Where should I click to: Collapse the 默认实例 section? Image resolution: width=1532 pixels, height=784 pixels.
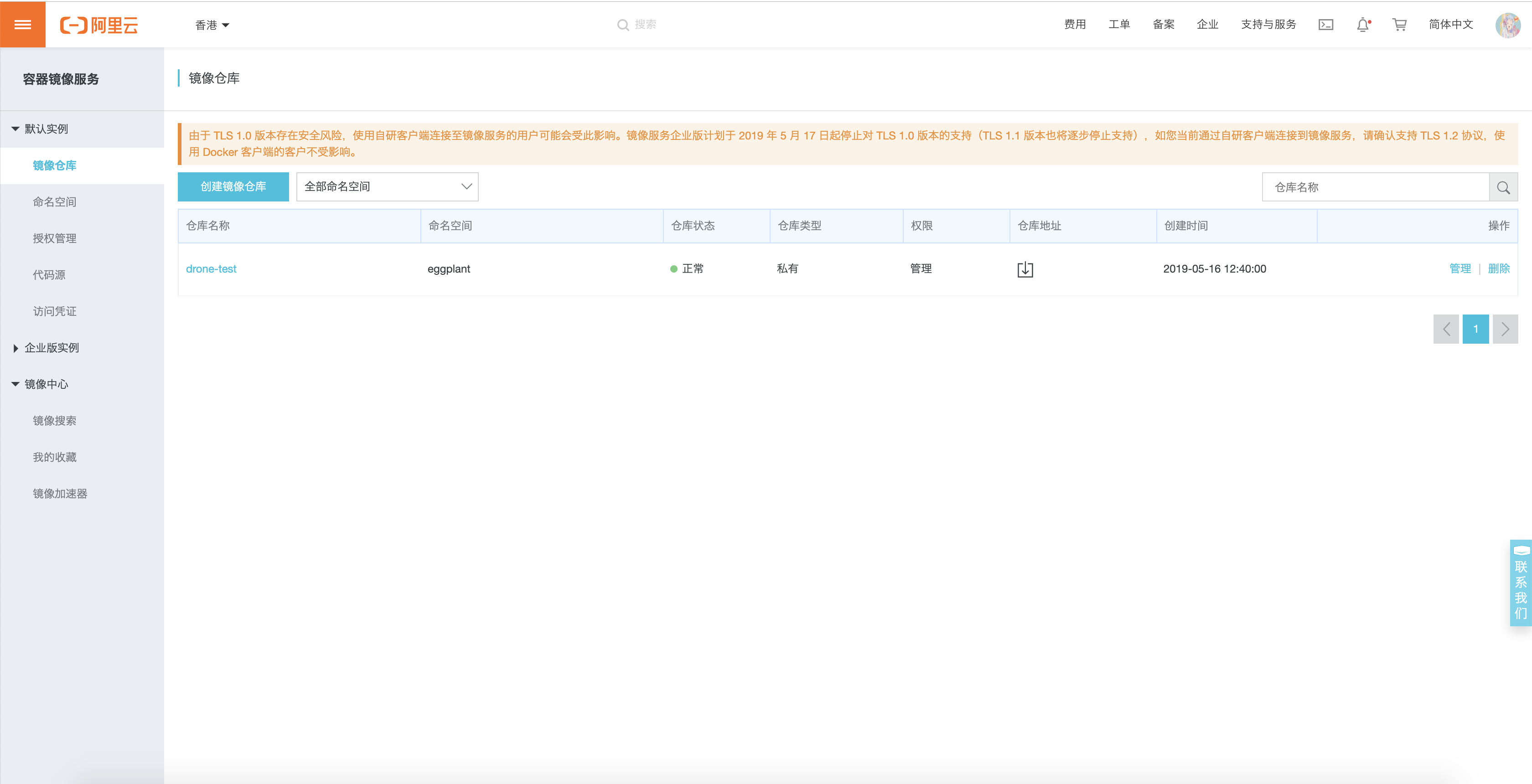47,129
